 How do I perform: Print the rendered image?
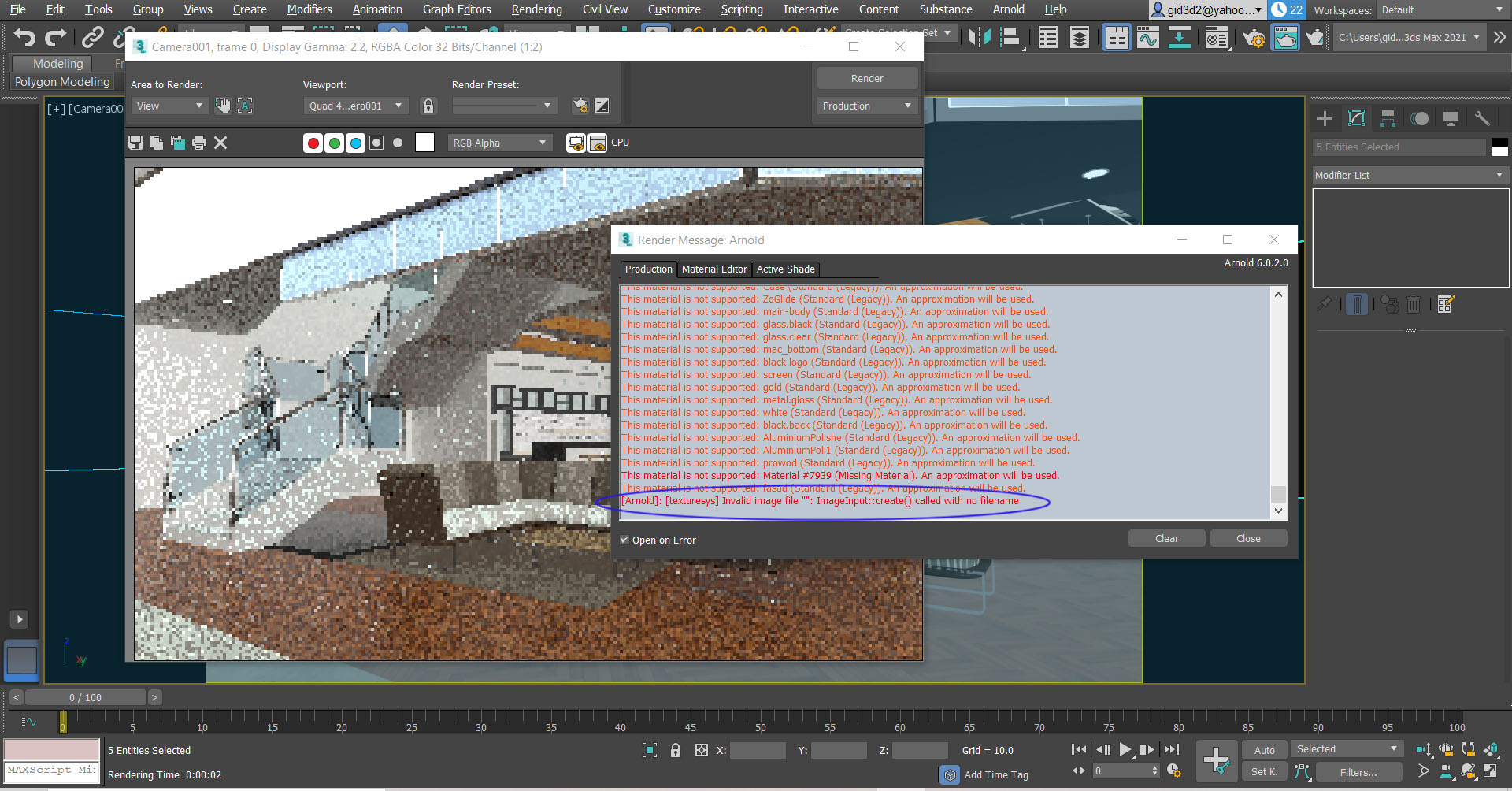click(199, 143)
